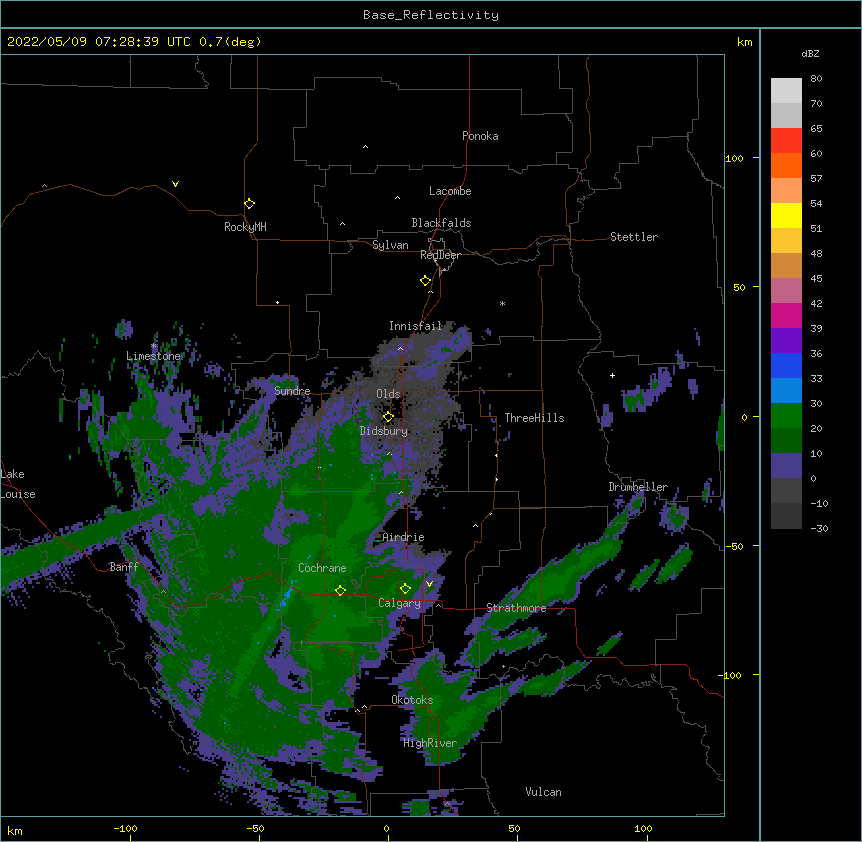Click the Lake Louise label
Screen dimensions: 862x842
coord(18,484)
